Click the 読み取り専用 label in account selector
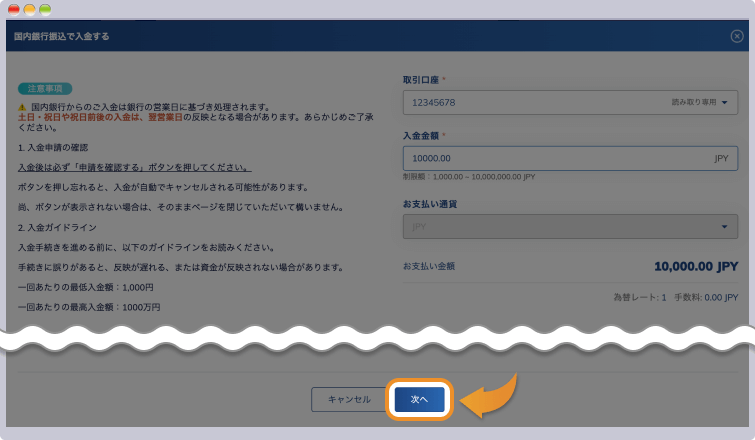This screenshot has height=440, width=755. click(x=692, y=102)
